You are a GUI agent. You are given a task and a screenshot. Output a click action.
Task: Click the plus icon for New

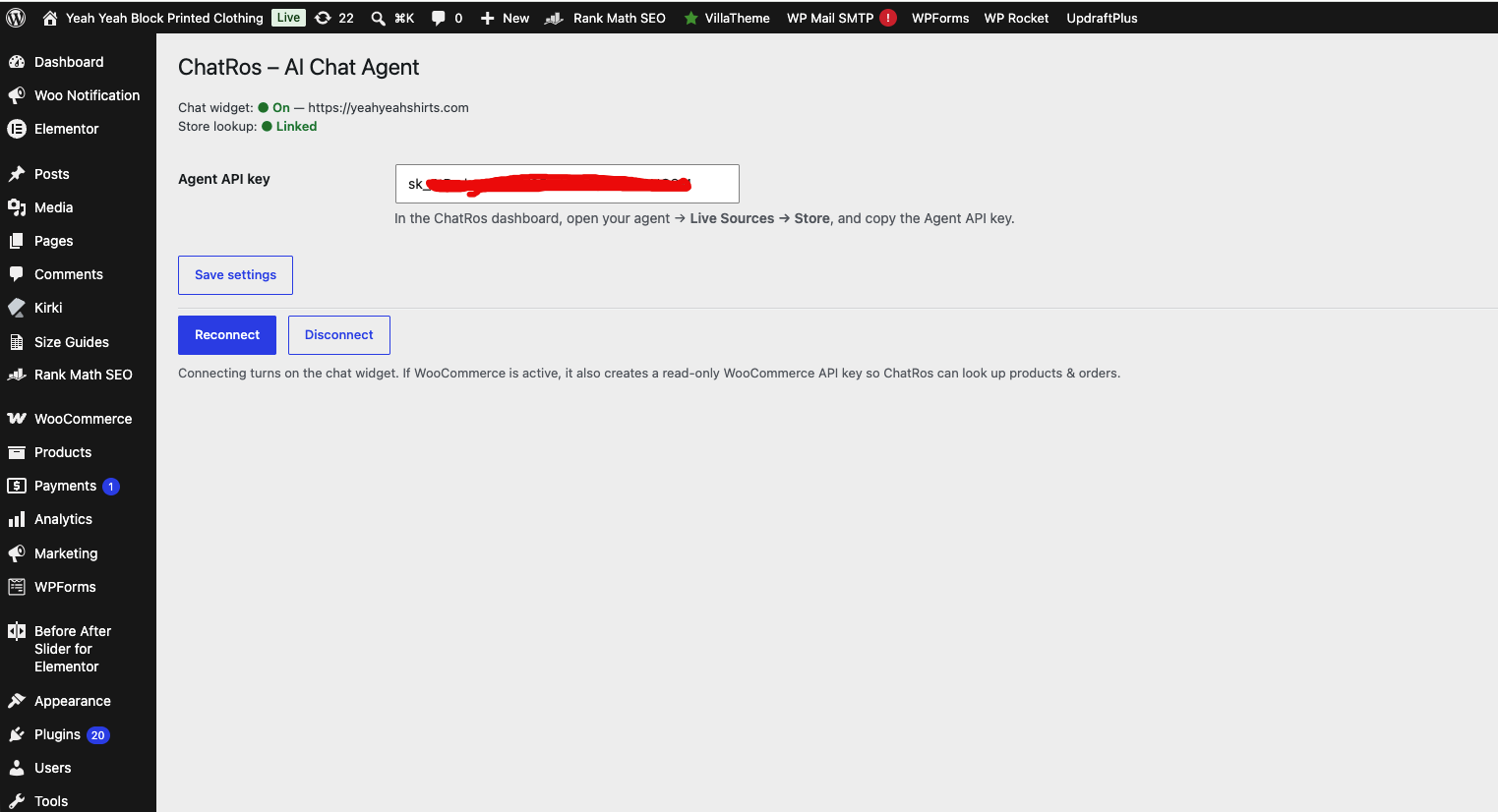[x=487, y=18]
